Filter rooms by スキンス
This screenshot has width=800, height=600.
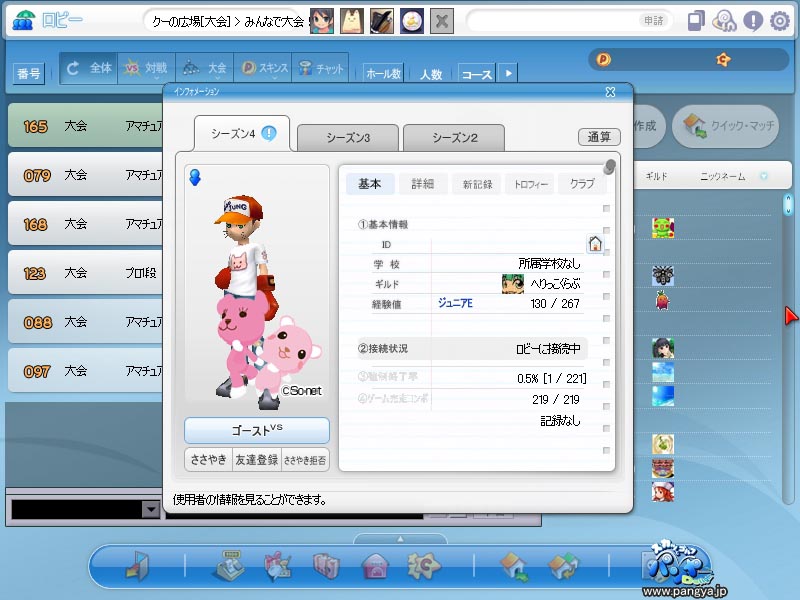[263, 68]
